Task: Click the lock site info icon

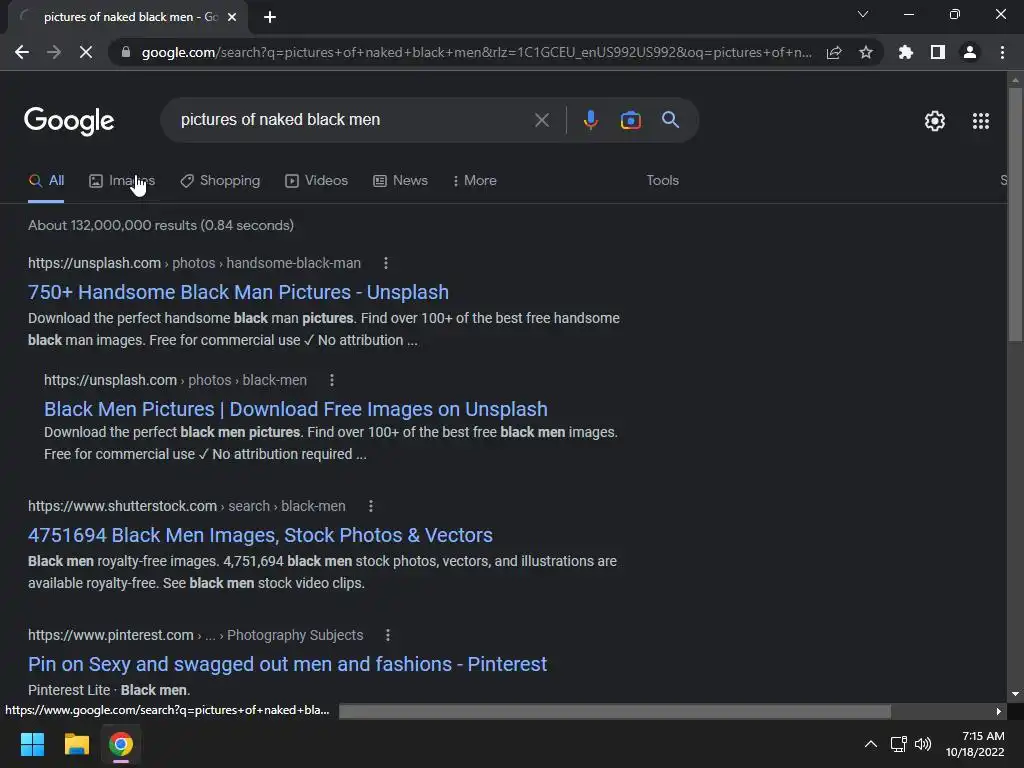Action: (x=125, y=52)
